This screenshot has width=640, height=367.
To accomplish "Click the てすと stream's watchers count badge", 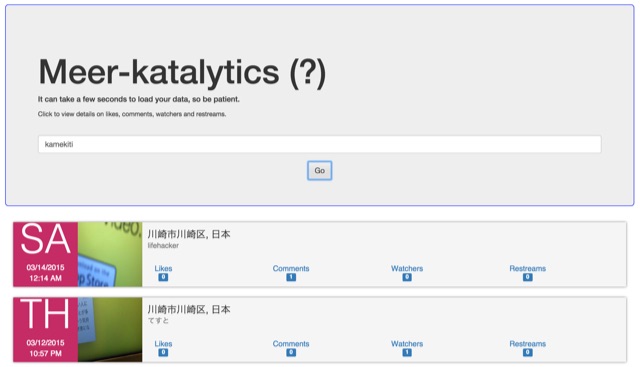I will click(407, 352).
